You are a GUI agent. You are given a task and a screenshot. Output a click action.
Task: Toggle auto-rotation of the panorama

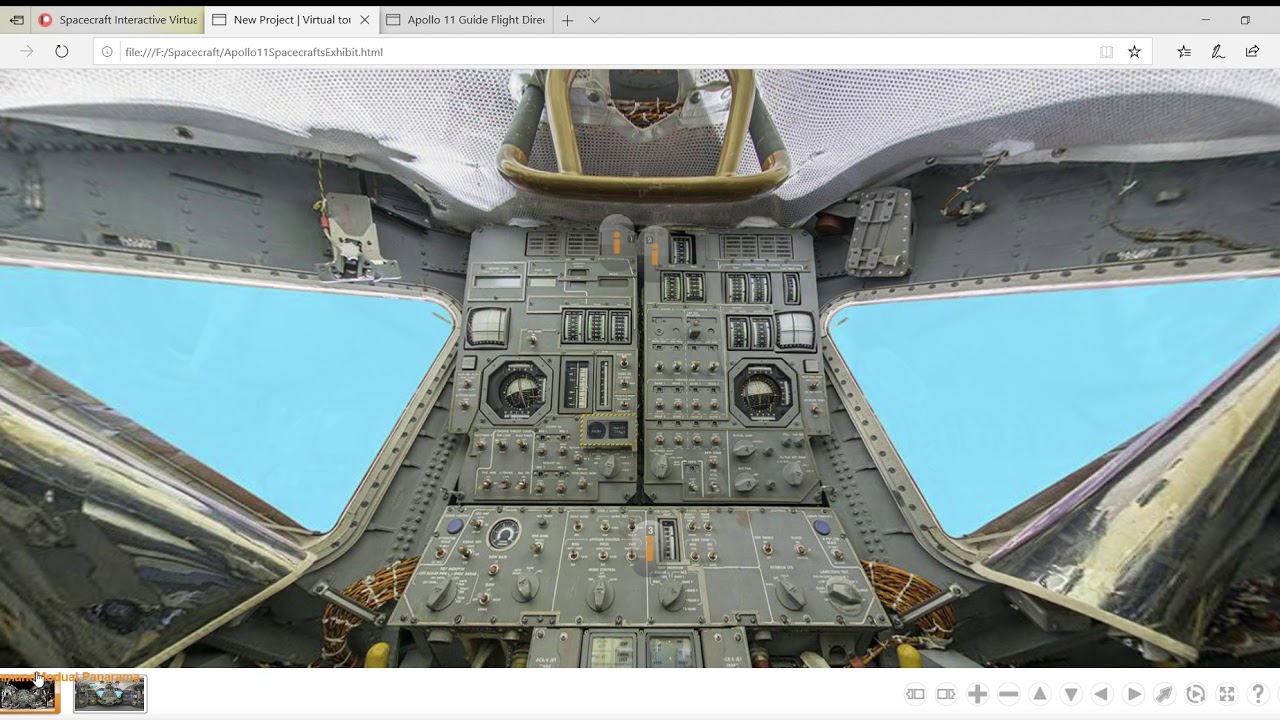pyautogui.click(x=1195, y=694)
